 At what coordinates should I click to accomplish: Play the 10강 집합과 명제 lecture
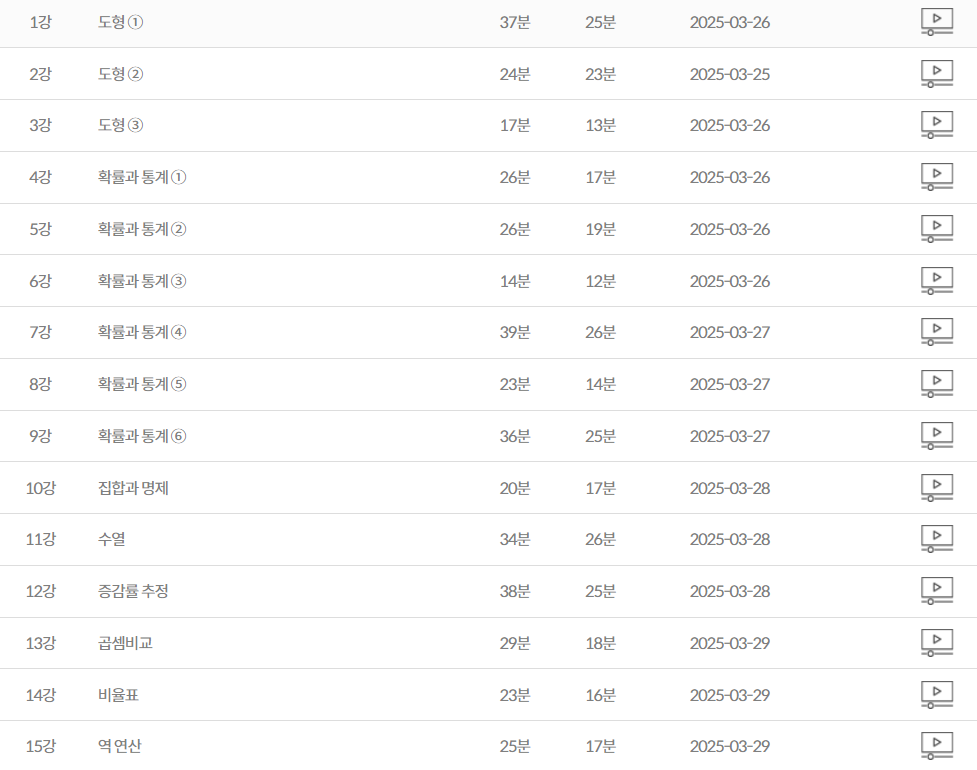[x=936, y=488]
